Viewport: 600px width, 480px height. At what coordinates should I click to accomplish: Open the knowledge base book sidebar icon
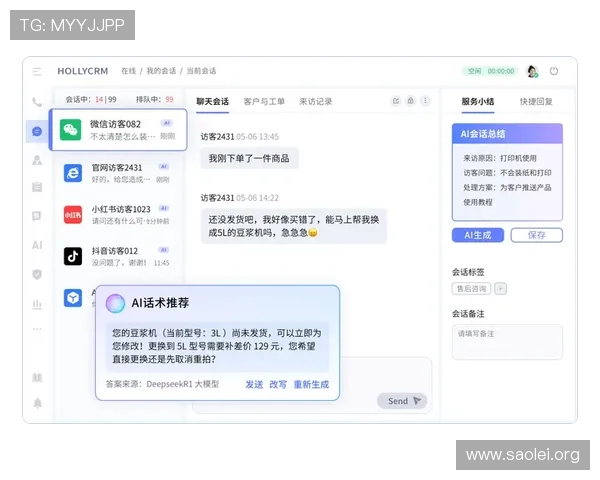37,378
